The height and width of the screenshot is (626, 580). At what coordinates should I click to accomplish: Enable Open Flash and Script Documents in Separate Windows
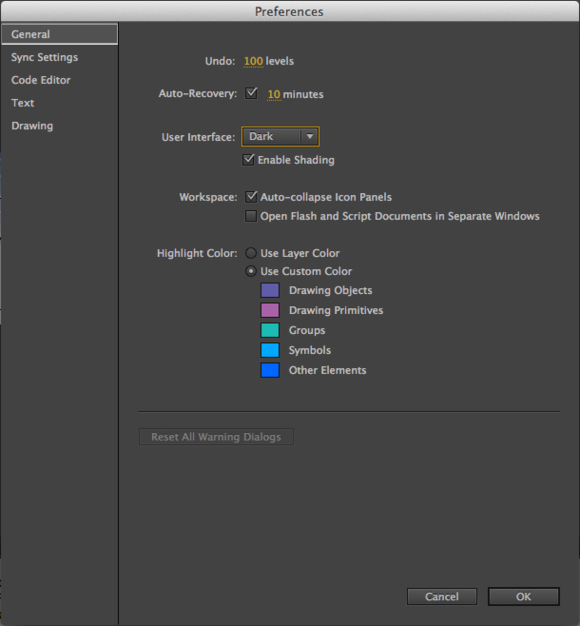[x=251, y=216]
